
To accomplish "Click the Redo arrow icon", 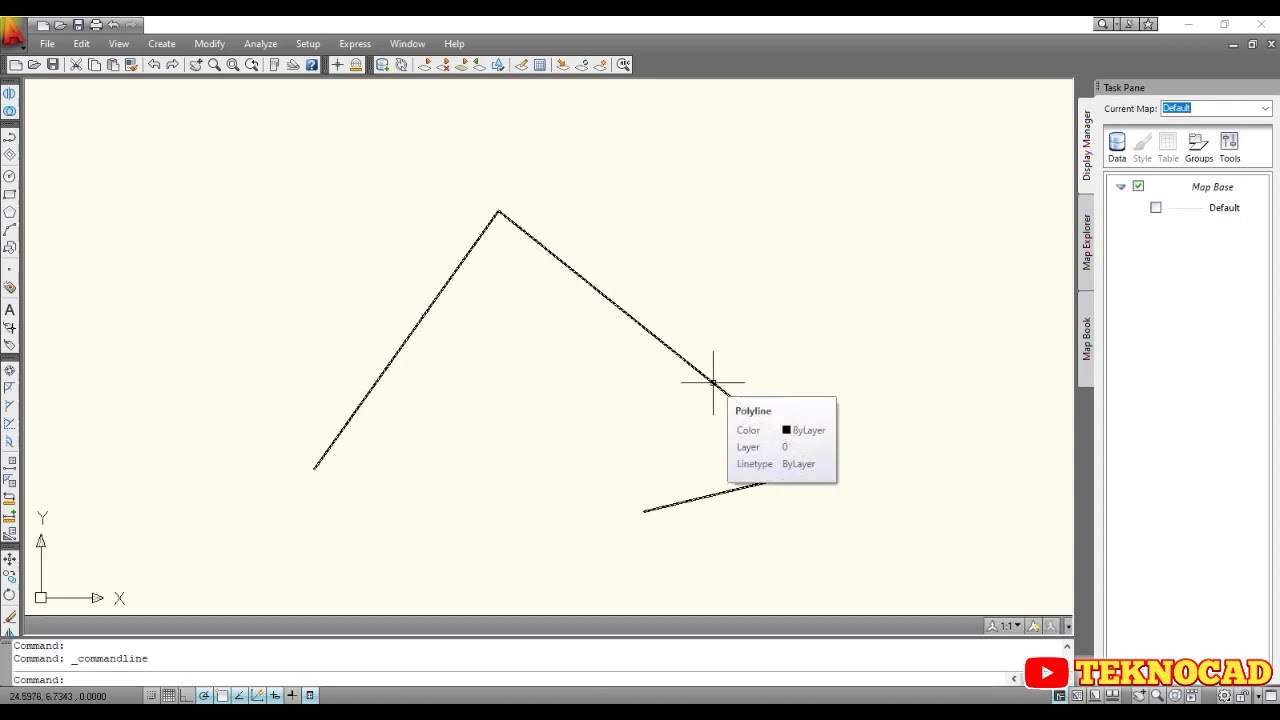I will pos(172,65).
